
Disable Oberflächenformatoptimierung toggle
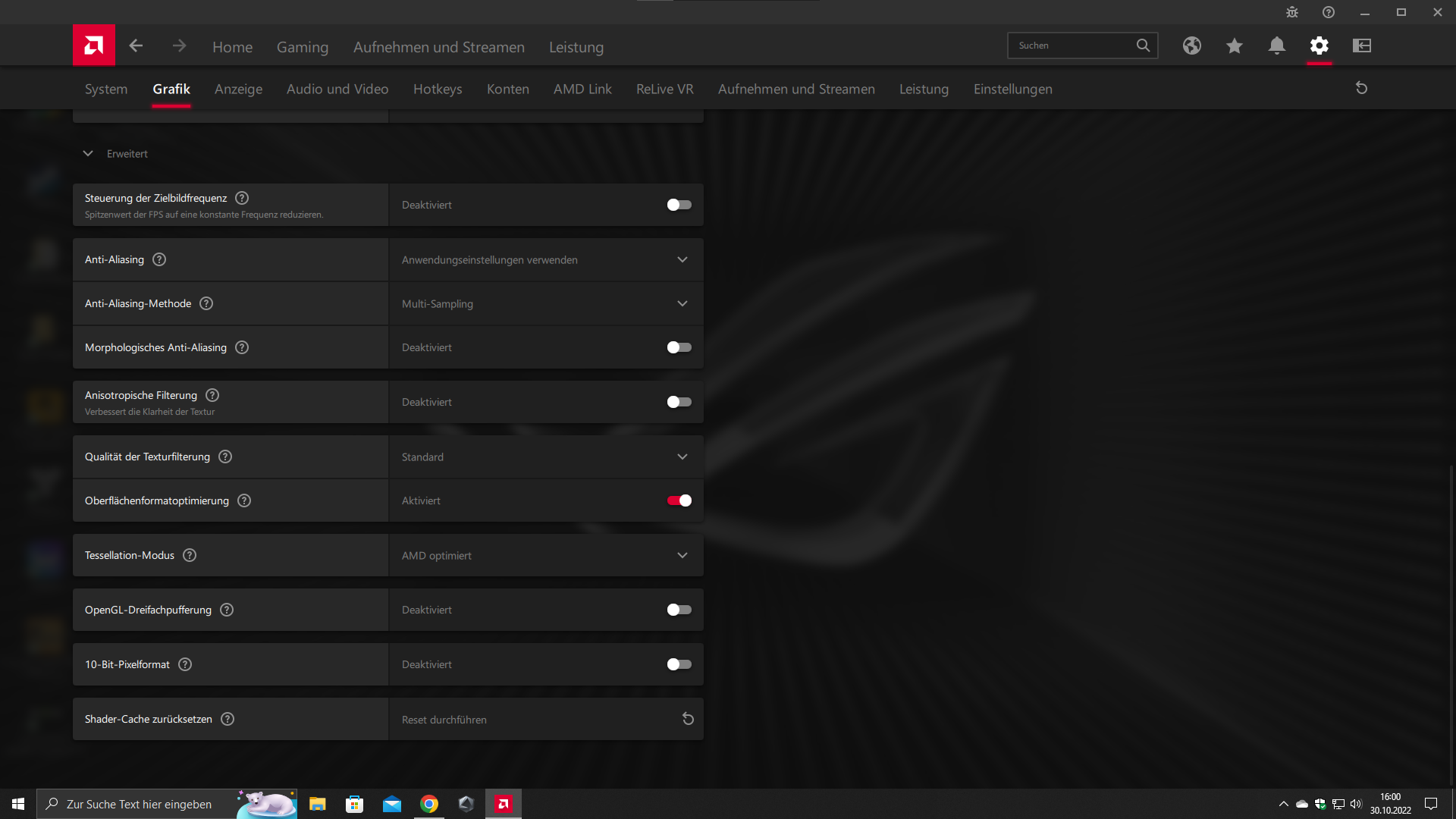(x=679, y=500)
